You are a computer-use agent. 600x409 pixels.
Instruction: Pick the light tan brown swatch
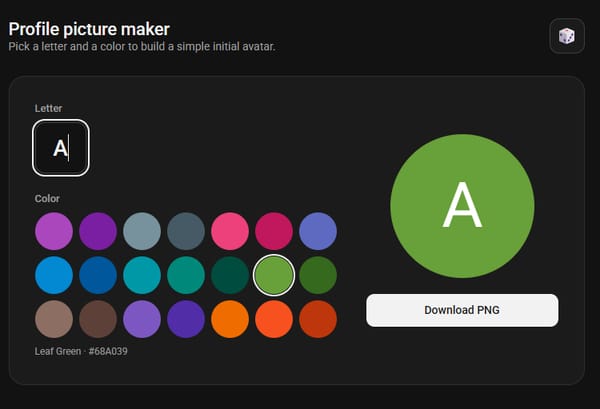[x=54, y=319]
